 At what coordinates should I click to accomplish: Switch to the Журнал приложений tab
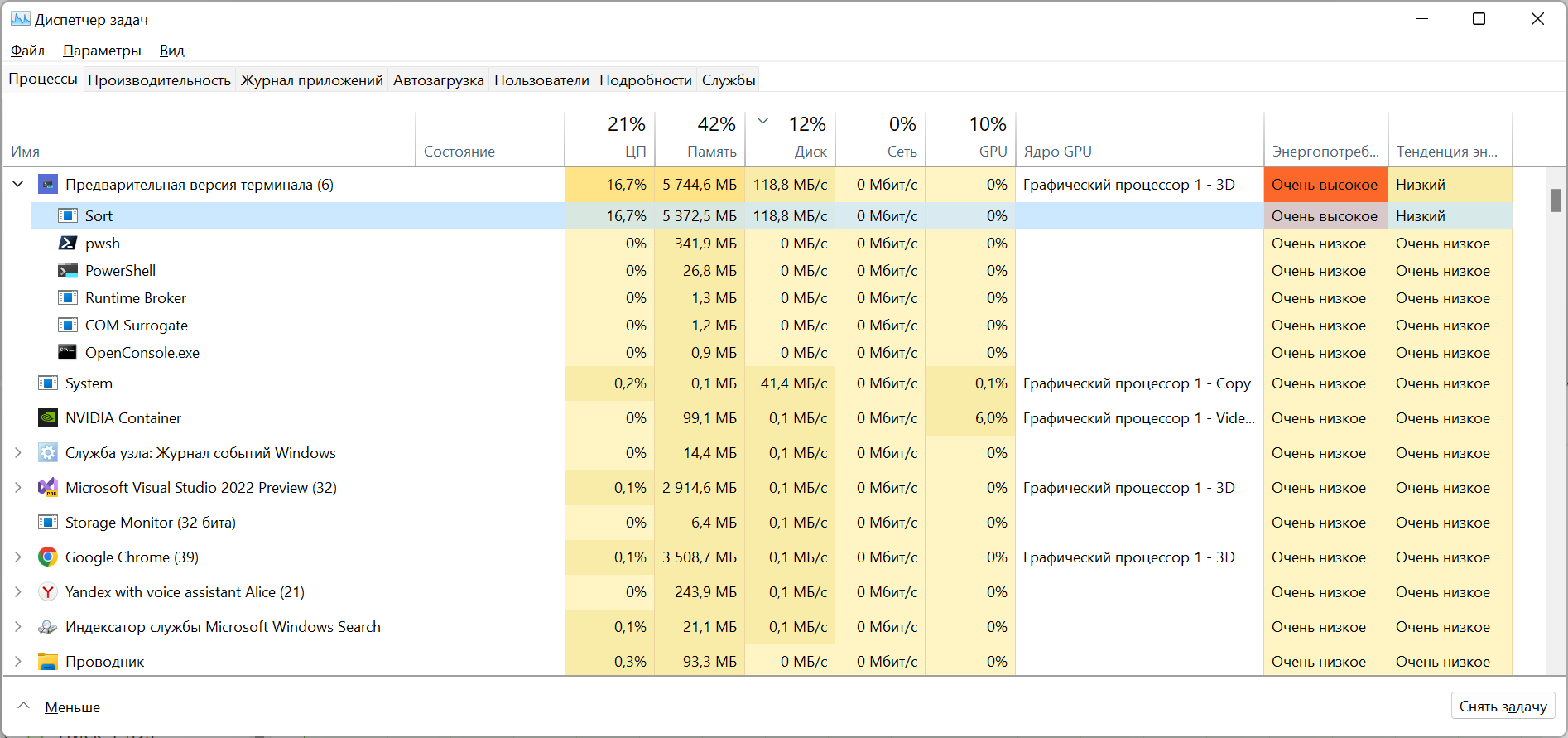[312, 80]
